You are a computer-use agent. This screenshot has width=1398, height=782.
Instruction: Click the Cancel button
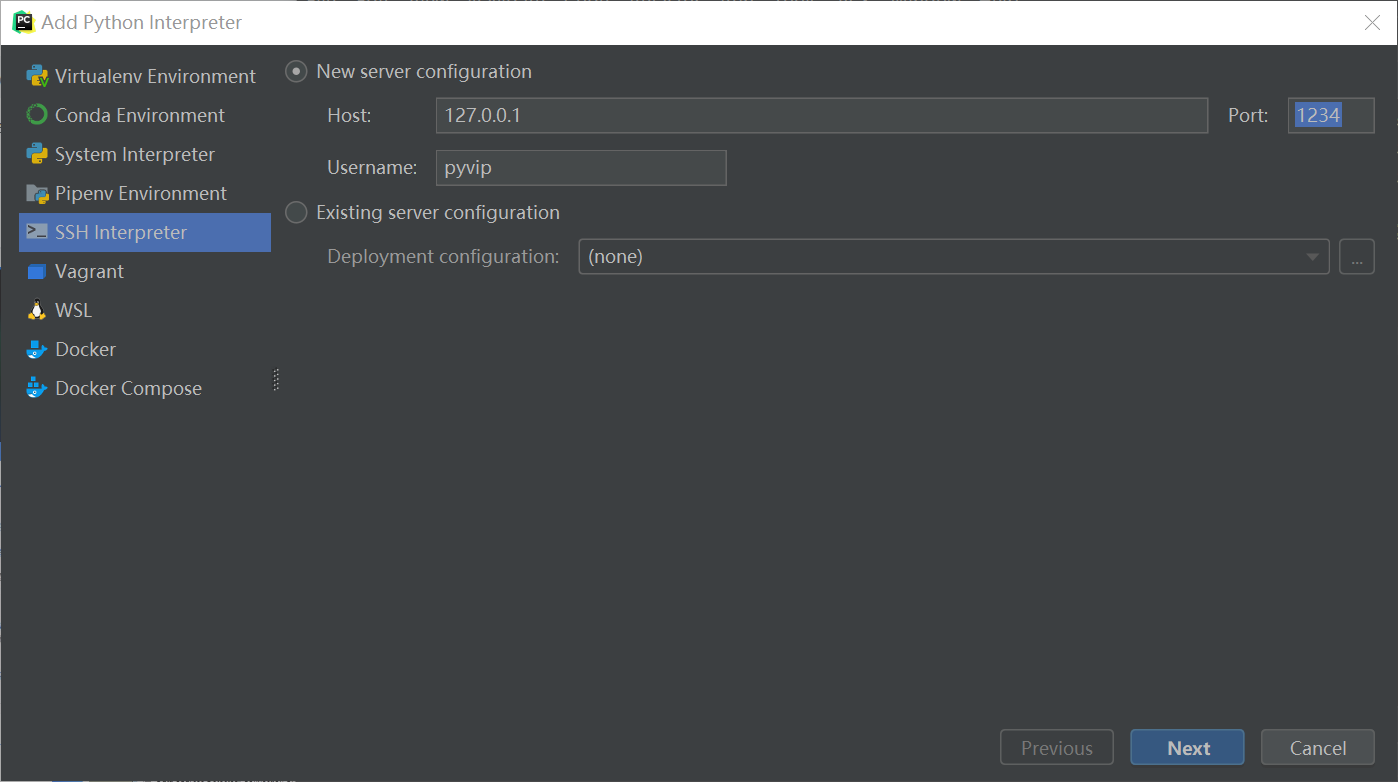[x=1318, y=748]
